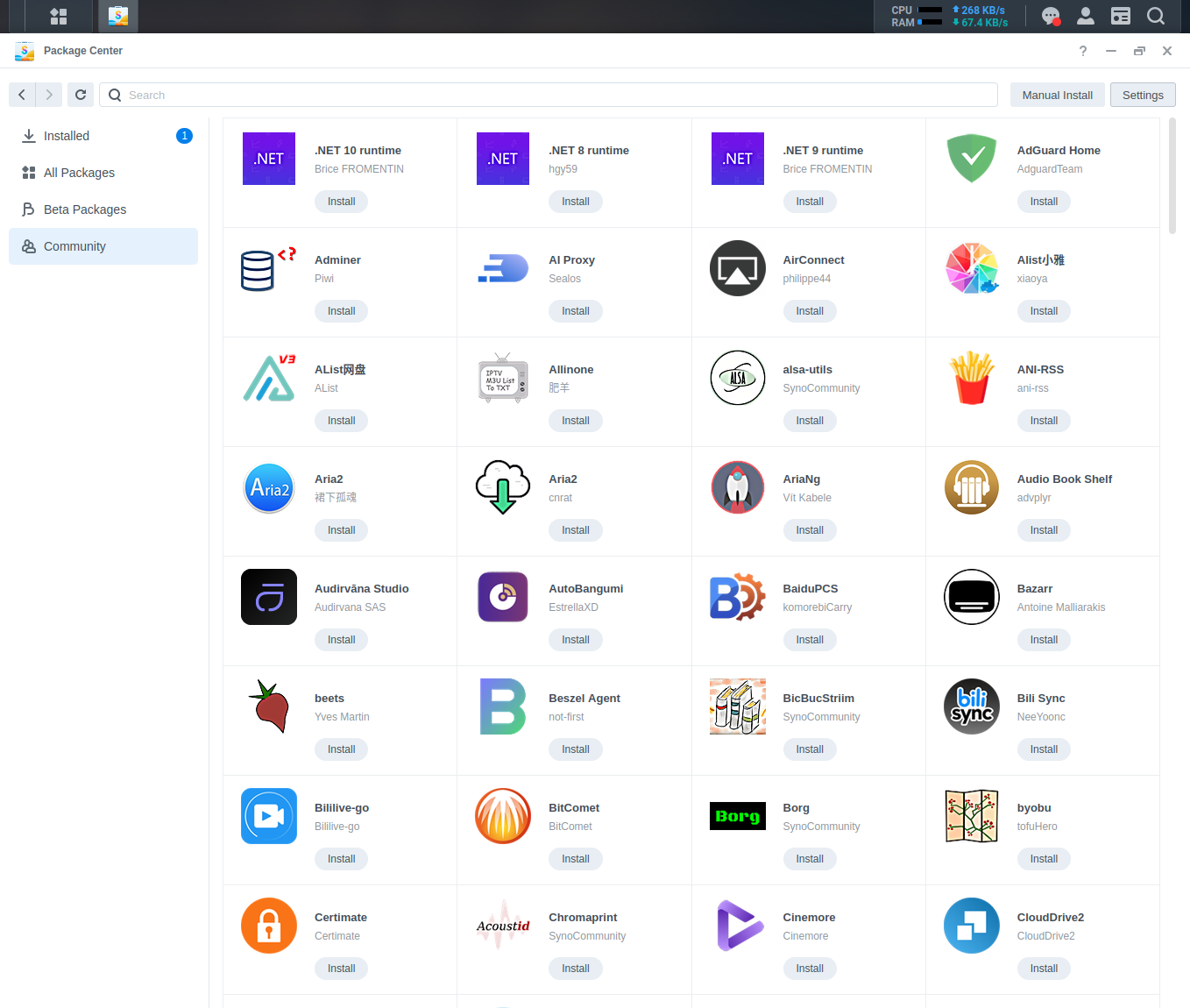
Task: Click the package search field
Action: (x=549, y=95)
